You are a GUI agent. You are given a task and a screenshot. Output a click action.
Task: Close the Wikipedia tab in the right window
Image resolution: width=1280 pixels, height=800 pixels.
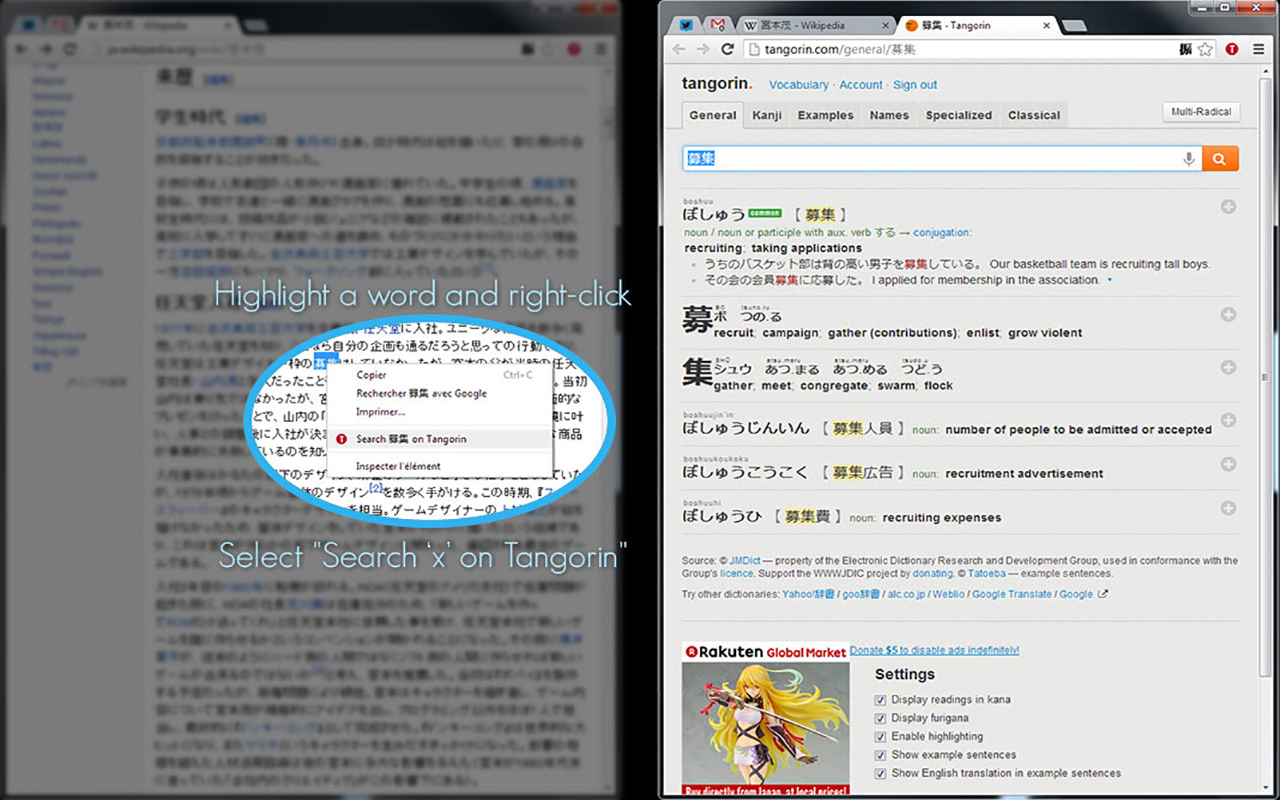pos(884,25)
